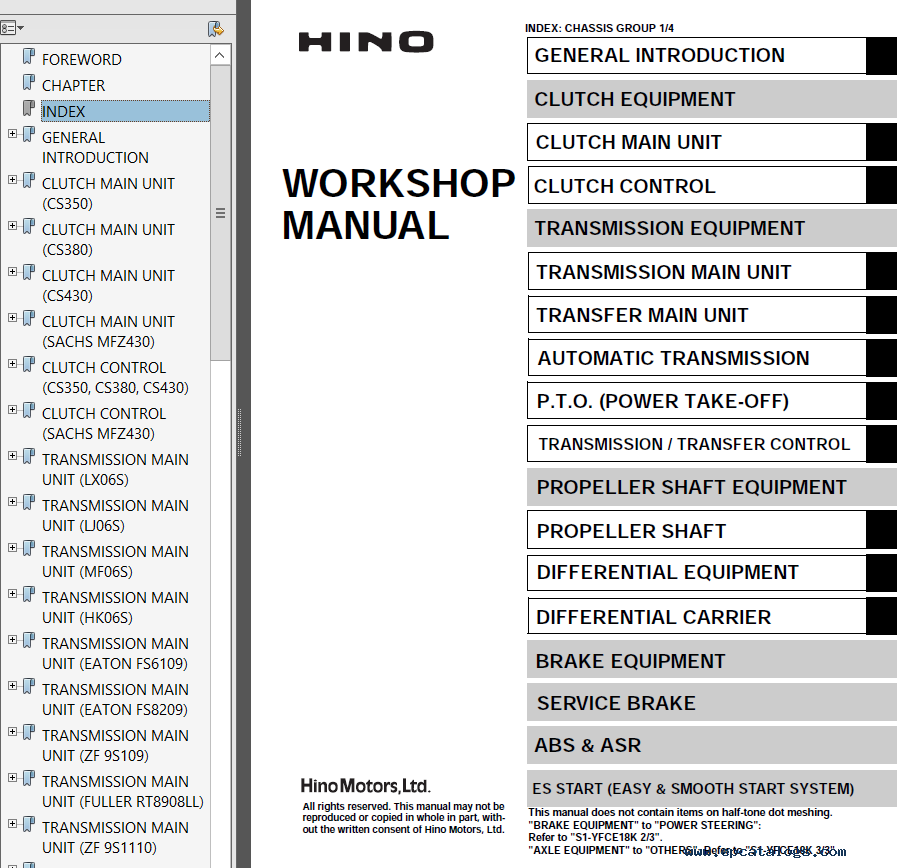Image resolution: width=897 pixels, height=868 pixels.
Task: Expand CLUTCH MAIN UNIT (SACHS MFZ430) bookmark
Action: click(x=13, y=318)
